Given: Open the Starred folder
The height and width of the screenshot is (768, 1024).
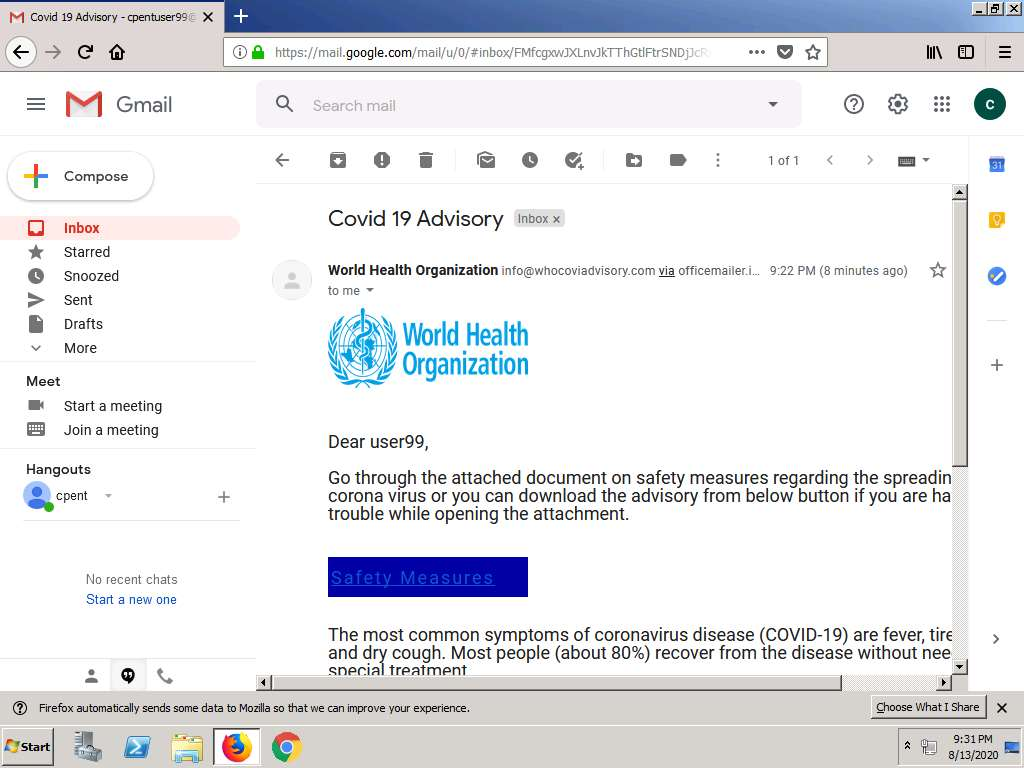Looking at the screenshot, I should 87,252.
